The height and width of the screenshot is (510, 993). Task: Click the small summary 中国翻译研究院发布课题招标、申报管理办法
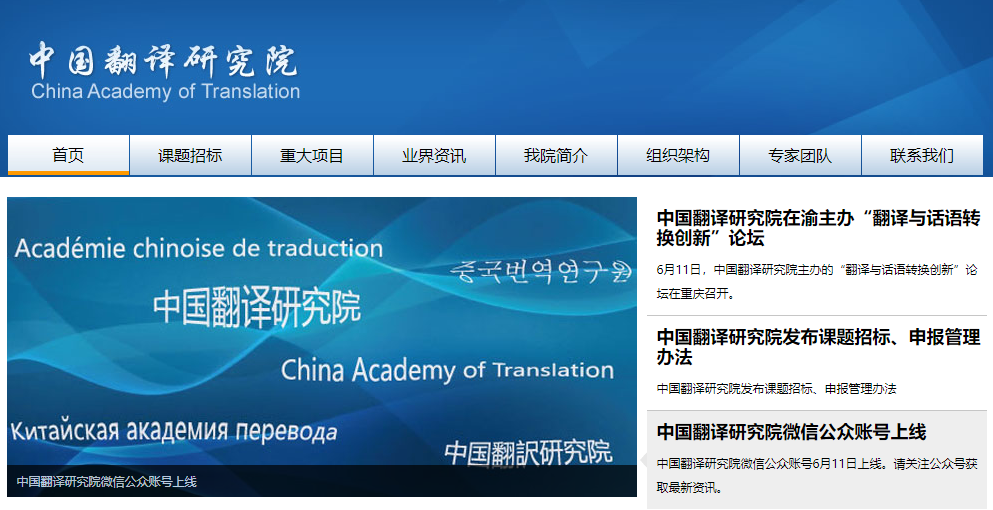(x=776, y=388)
